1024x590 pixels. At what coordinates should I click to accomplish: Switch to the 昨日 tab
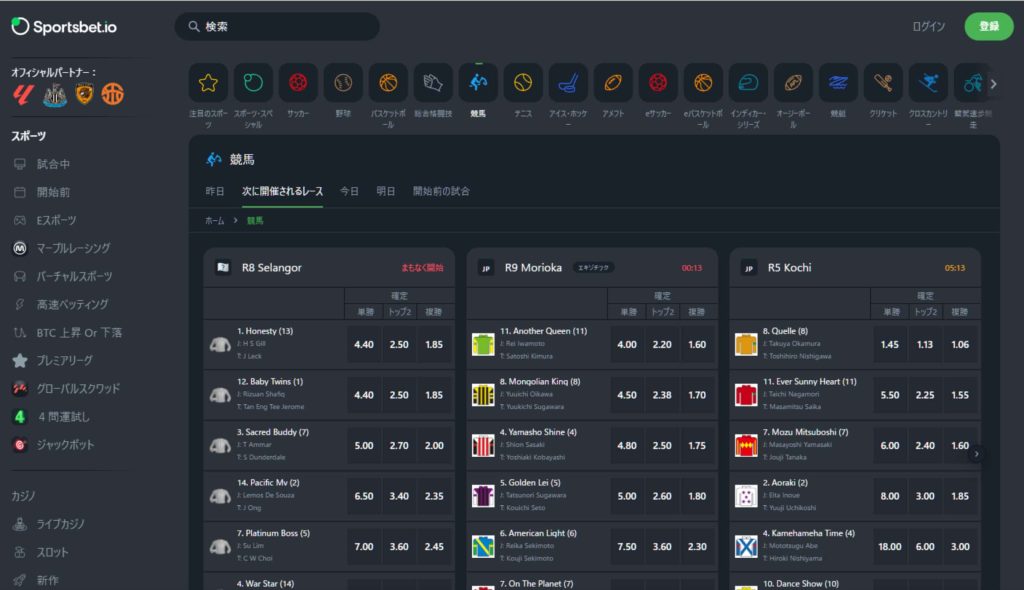pos(215,191)
